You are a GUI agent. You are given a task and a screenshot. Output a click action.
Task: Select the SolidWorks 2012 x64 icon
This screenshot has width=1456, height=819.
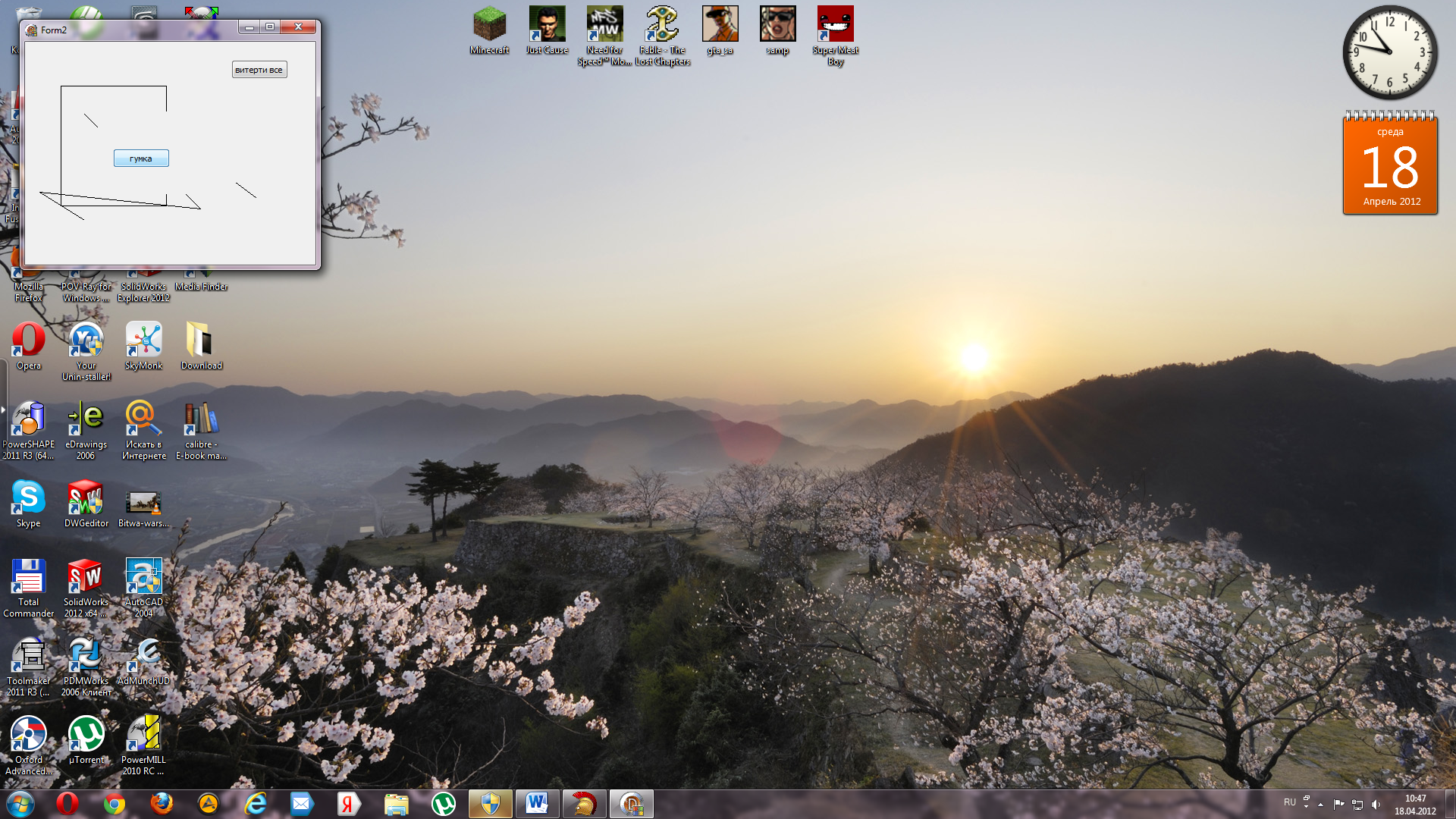pyautogui.click(x=86, y=588)
